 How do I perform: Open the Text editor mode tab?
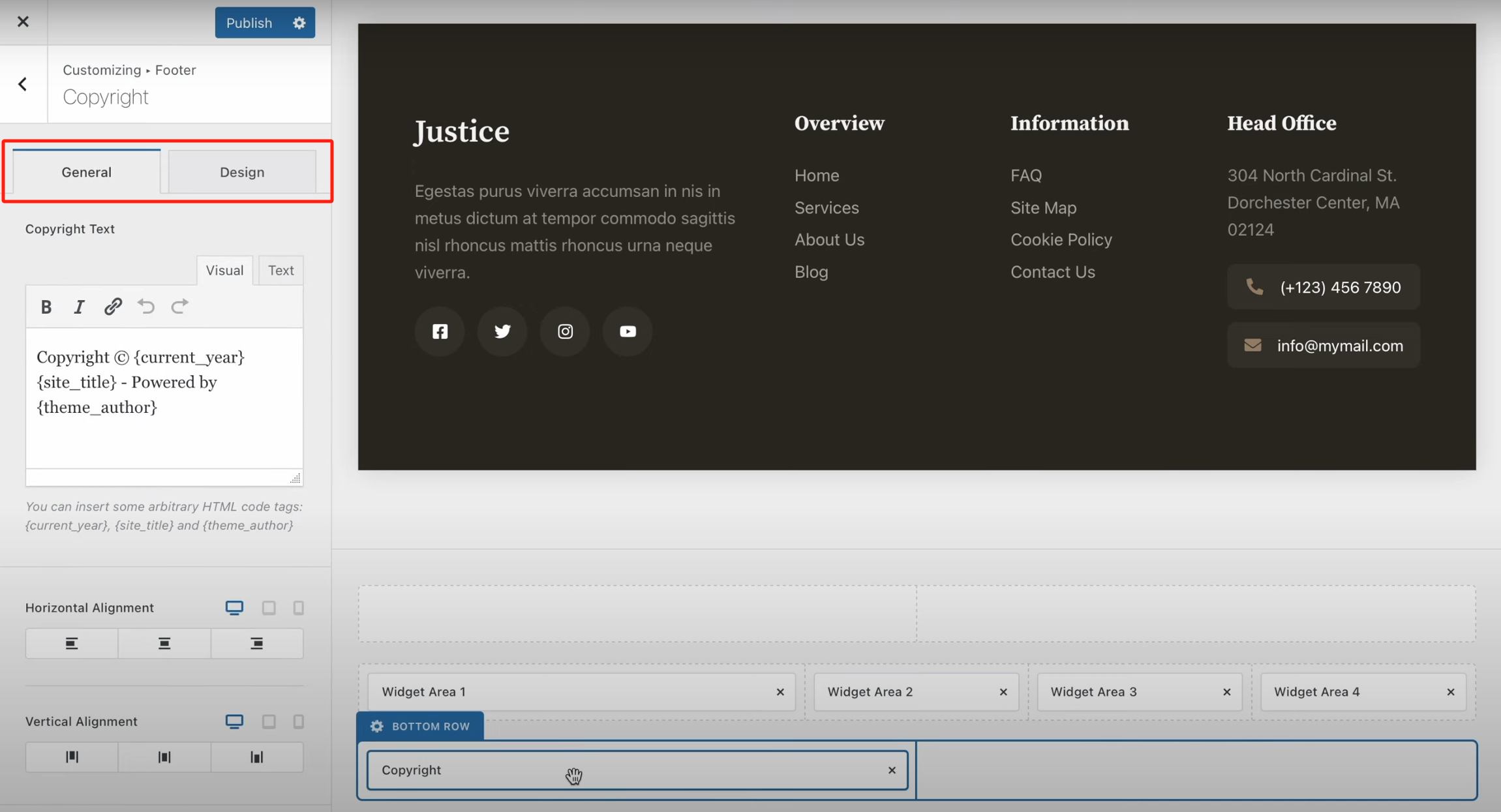click(280, 269)
